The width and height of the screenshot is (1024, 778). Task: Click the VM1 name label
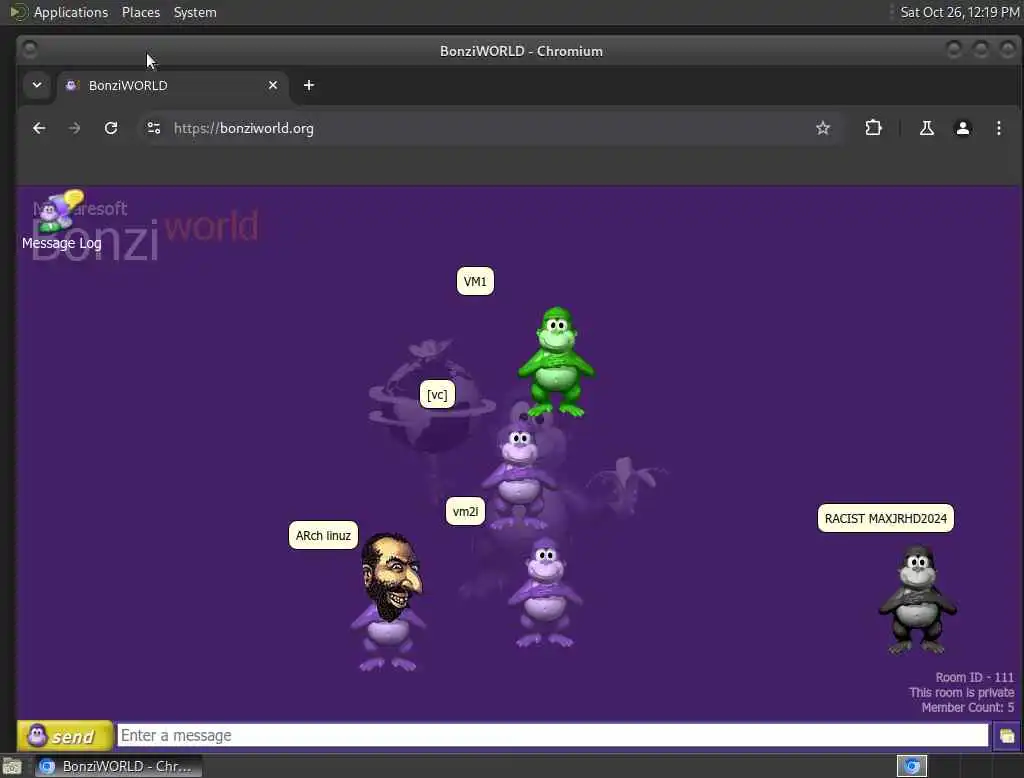point(475,282)
